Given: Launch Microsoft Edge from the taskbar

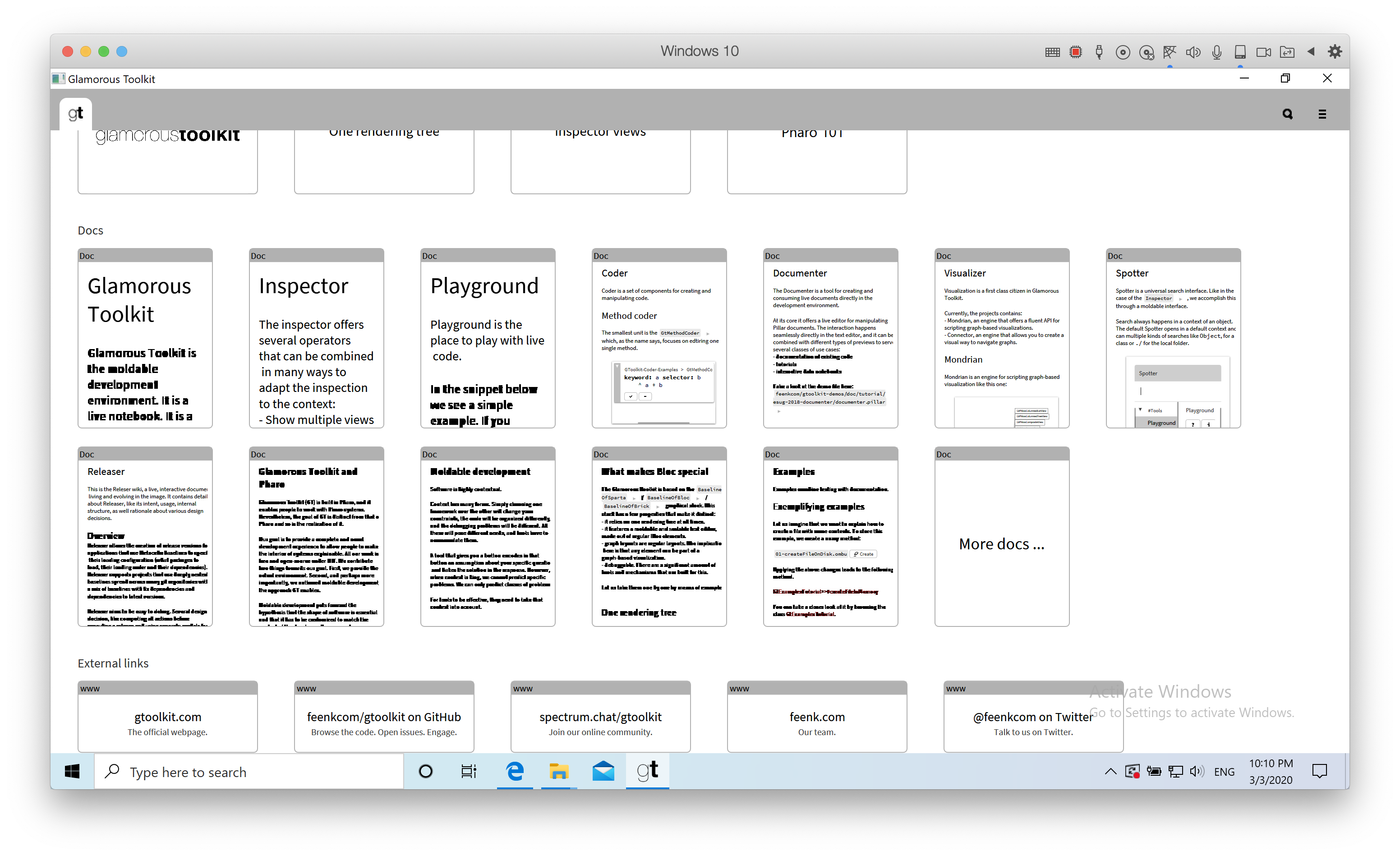Looking at the screenshot, I should tap(514, 771).
